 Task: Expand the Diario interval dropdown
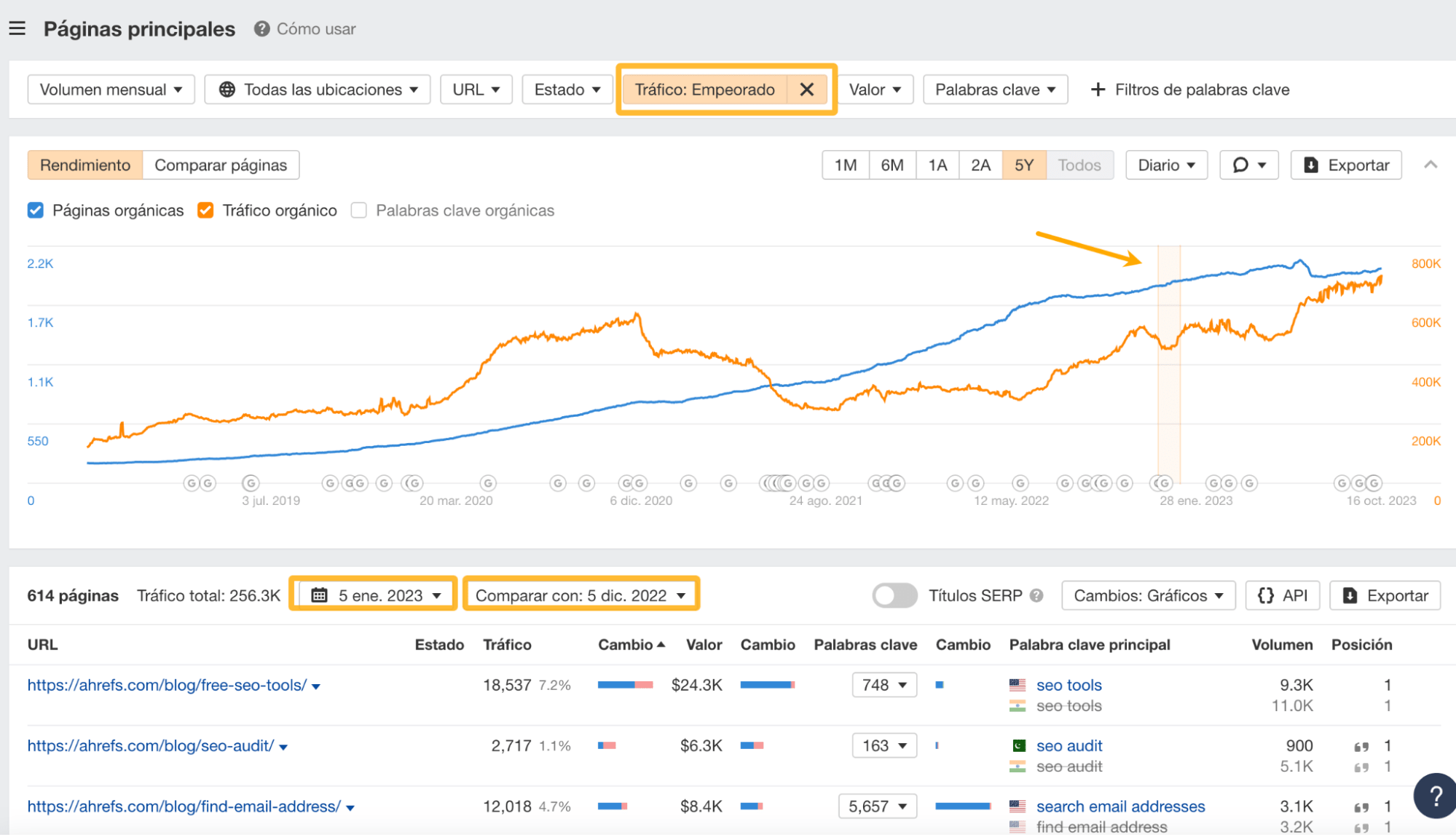click(x=1165, y=165)
